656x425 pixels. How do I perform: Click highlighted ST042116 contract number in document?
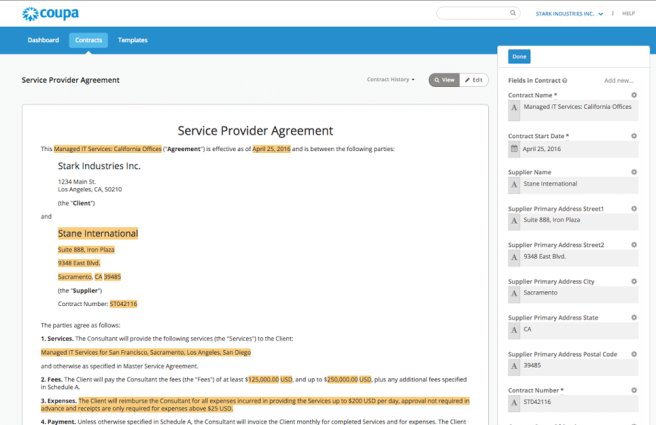click(x=123, y=304)
